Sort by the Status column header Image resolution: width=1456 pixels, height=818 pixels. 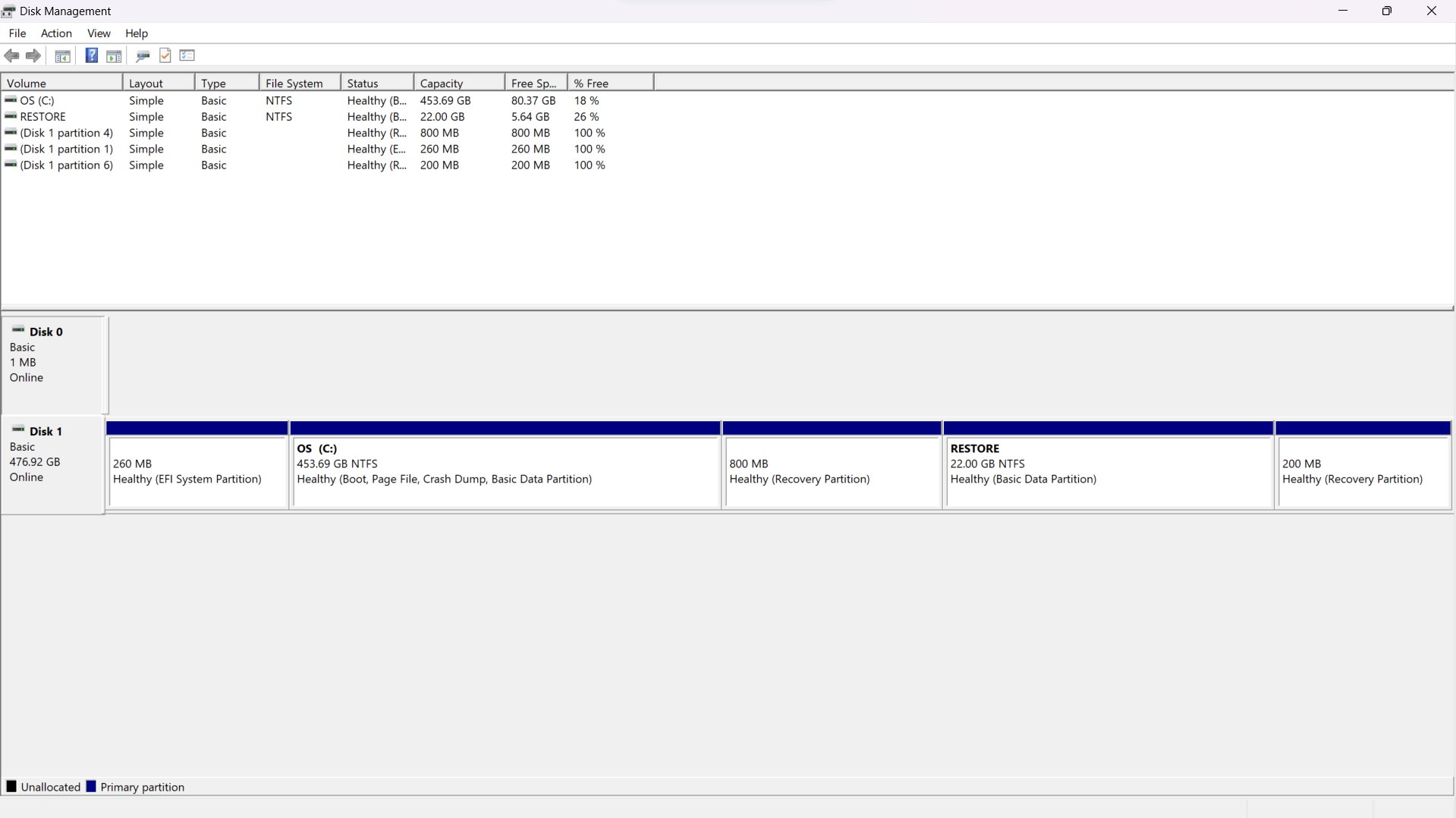point(377,83)
